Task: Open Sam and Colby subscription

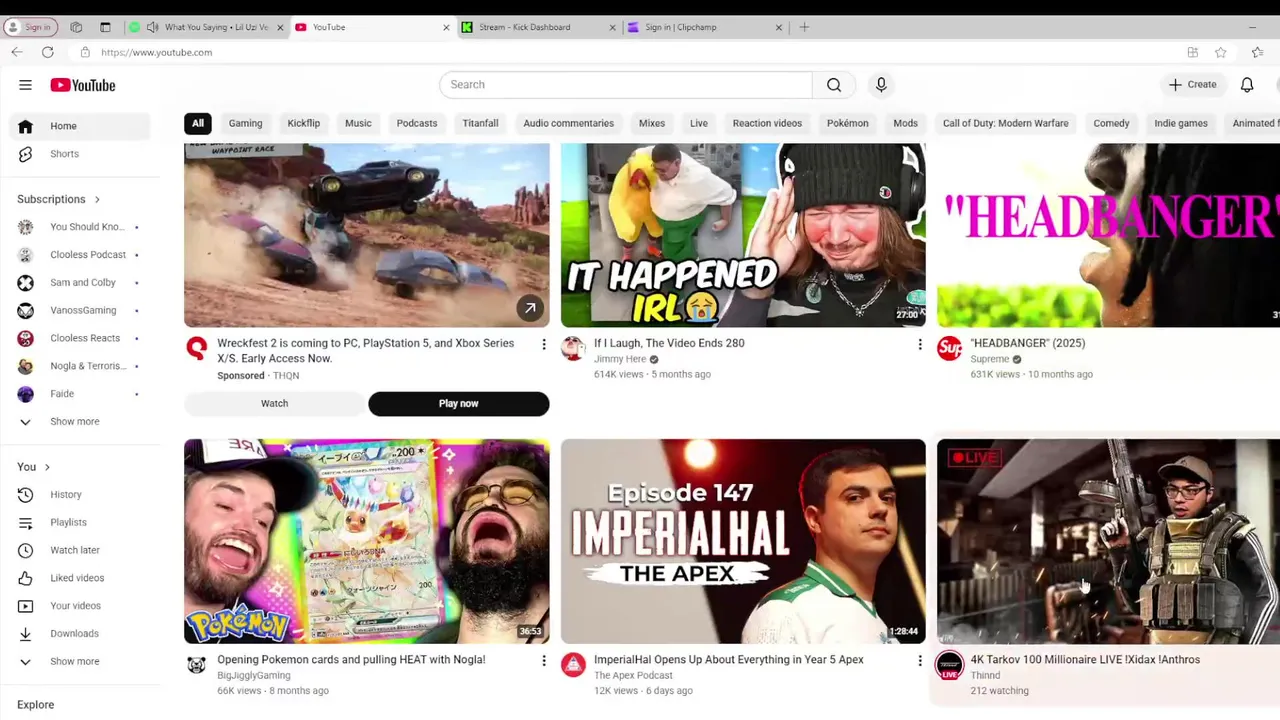Action: pyautogui.click(x=80, y=283)
